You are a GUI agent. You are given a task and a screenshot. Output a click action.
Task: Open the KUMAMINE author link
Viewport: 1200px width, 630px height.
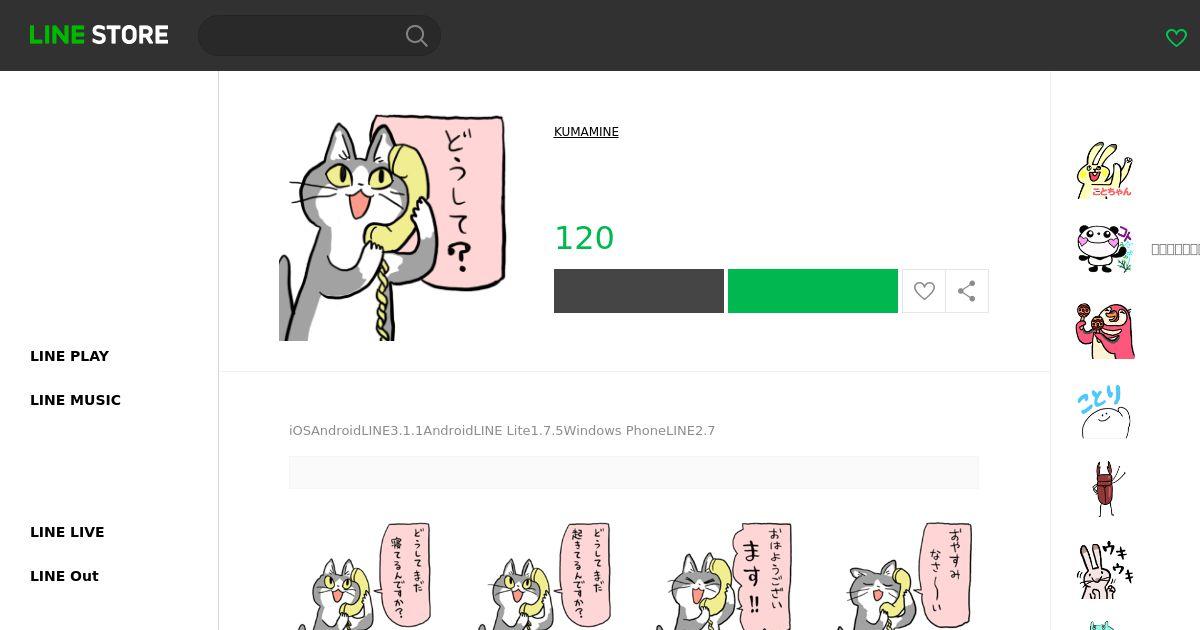(586, 132)
